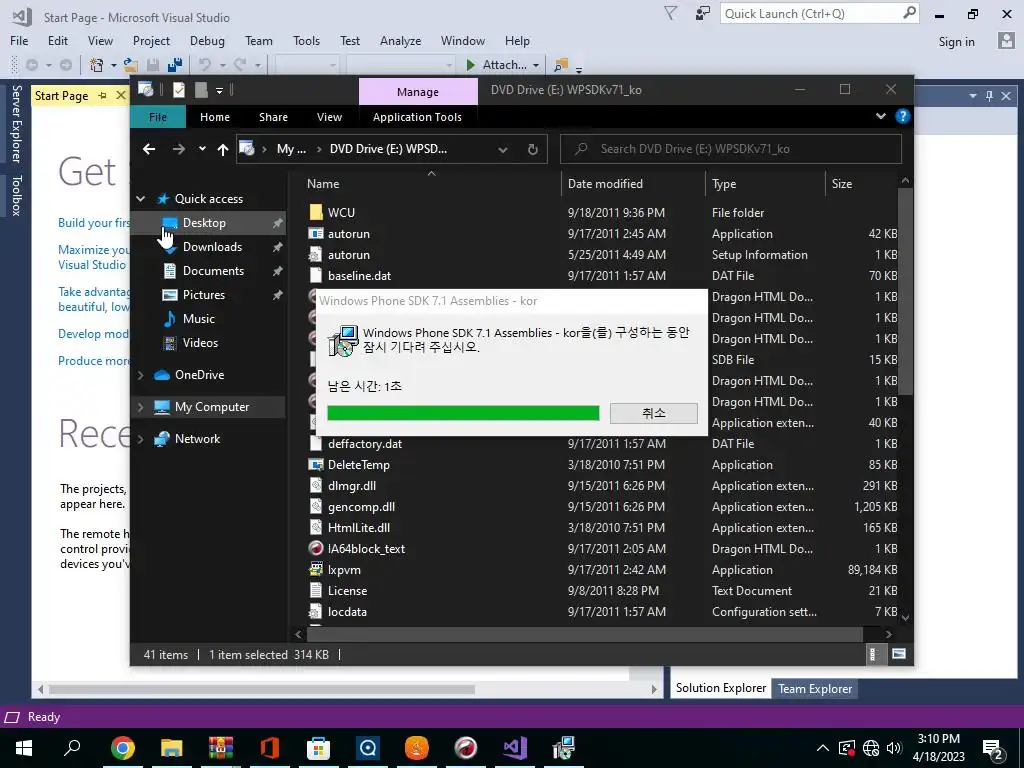Click the Windows Start button
The width and height of the screenshot is (1024, 768).
pyautogui.click(x=24, y=748)
